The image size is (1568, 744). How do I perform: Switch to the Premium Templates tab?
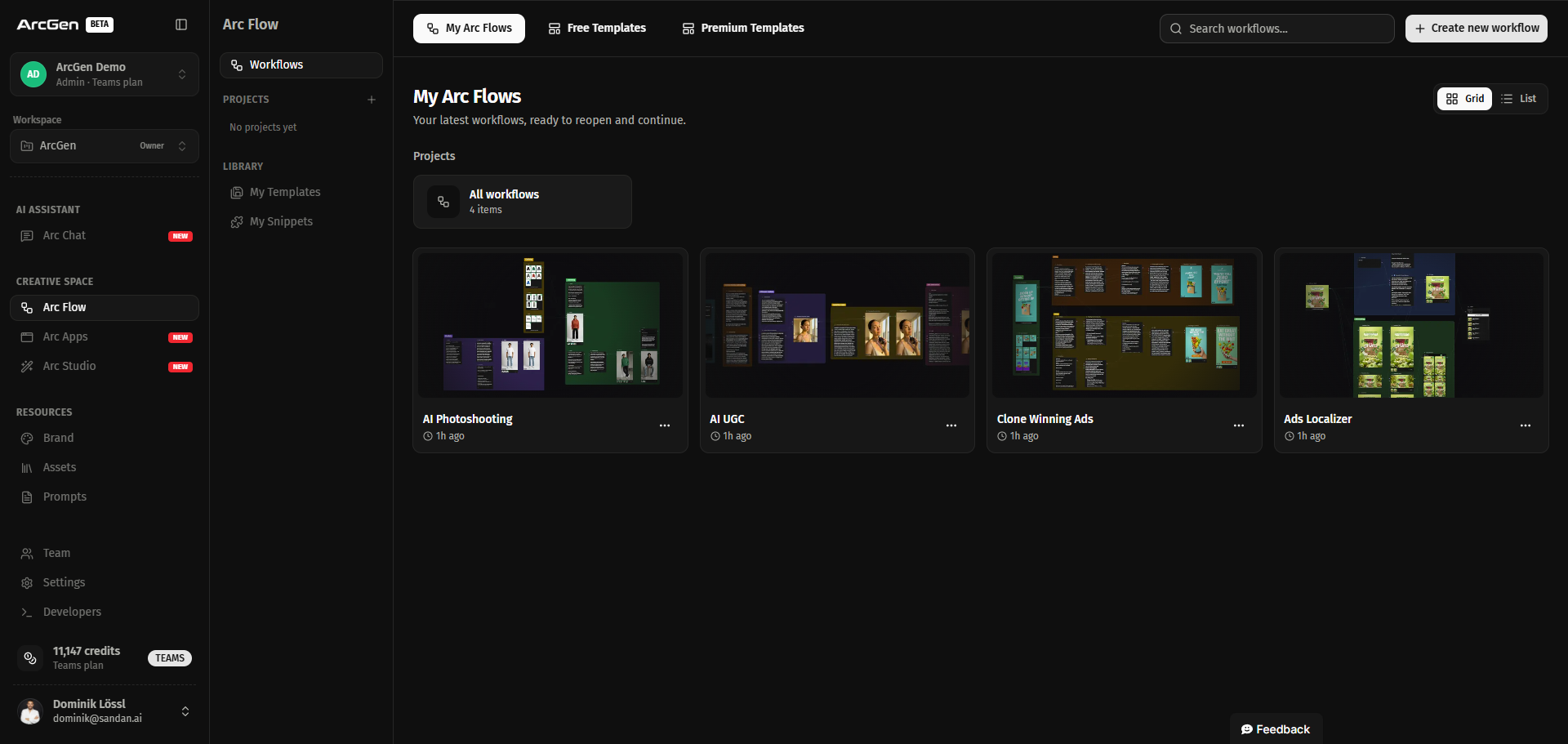743,29
